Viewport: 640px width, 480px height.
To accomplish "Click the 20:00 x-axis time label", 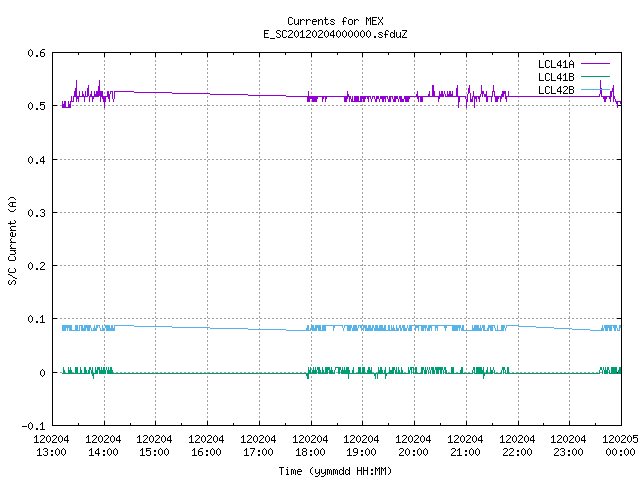I will (413, 452).
